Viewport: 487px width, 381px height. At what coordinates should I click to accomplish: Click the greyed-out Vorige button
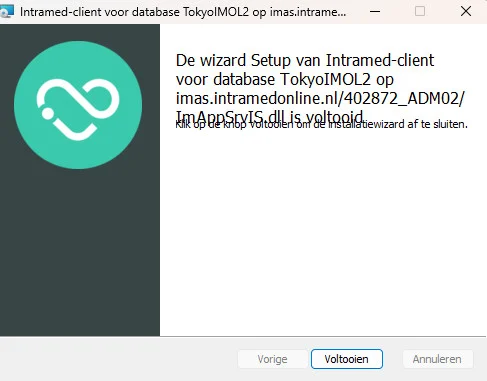click(272, 359)
